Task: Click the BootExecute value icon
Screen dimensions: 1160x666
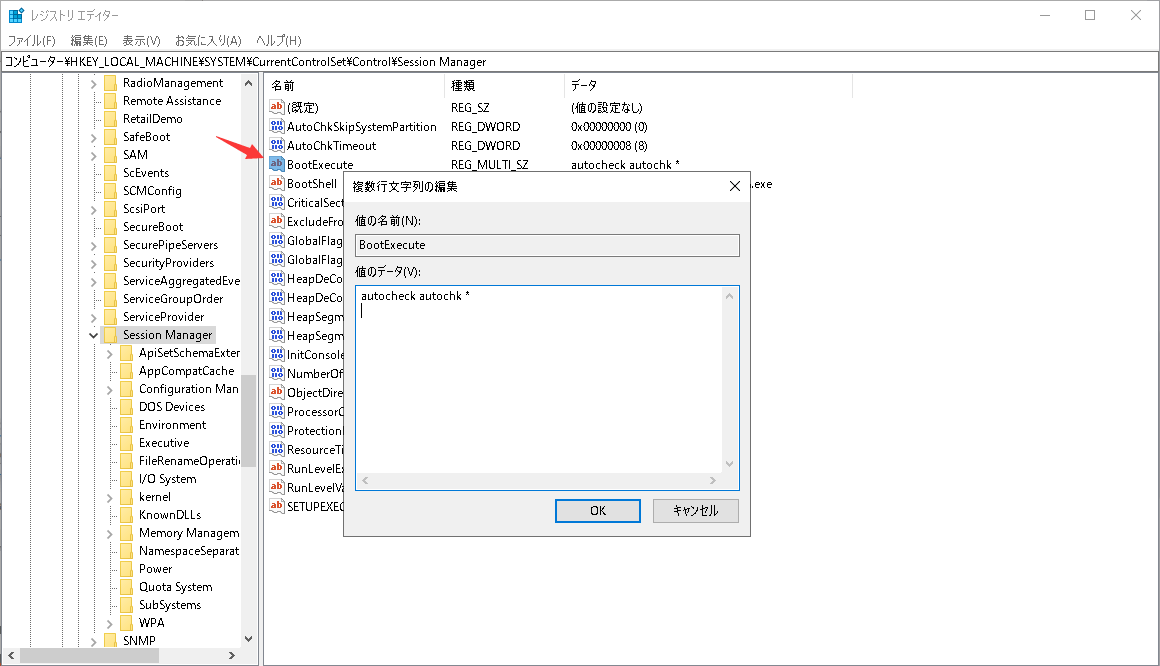Action: coord(277,165)
